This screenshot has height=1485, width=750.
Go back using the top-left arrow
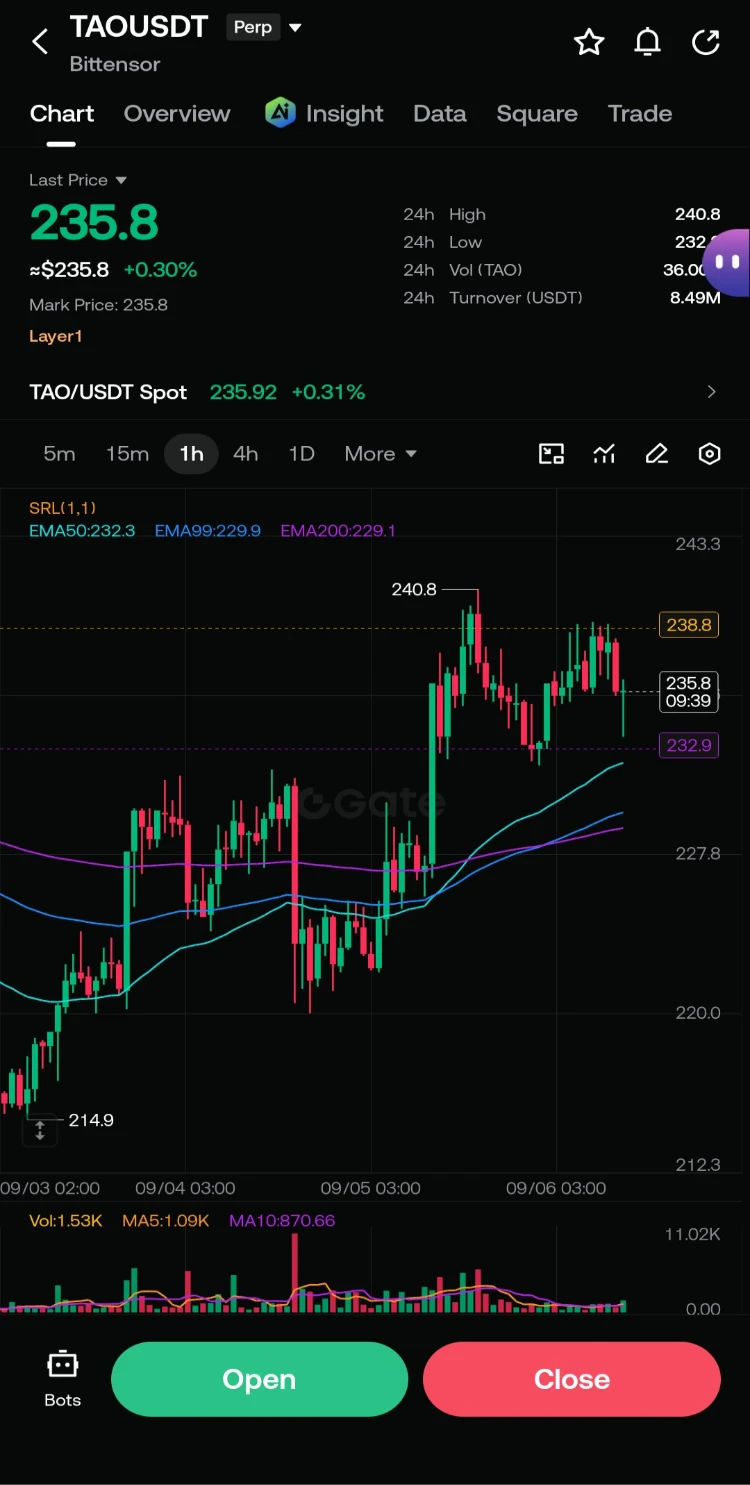point(40,42)
